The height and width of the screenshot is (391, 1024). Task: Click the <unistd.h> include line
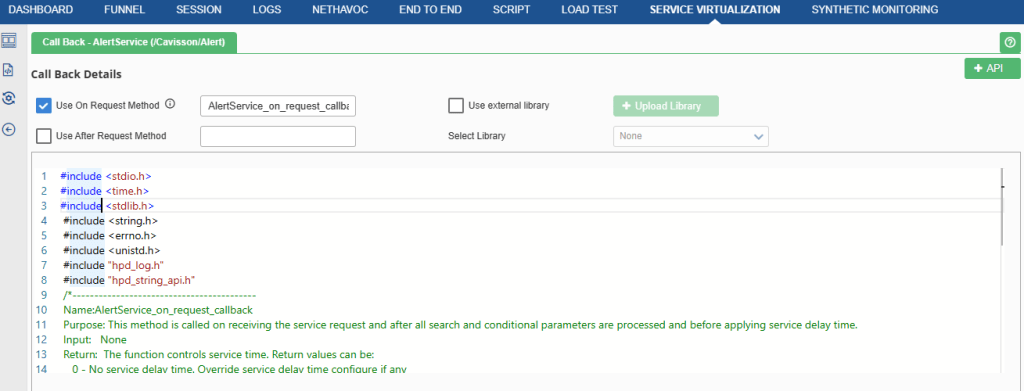click(112, 251)
